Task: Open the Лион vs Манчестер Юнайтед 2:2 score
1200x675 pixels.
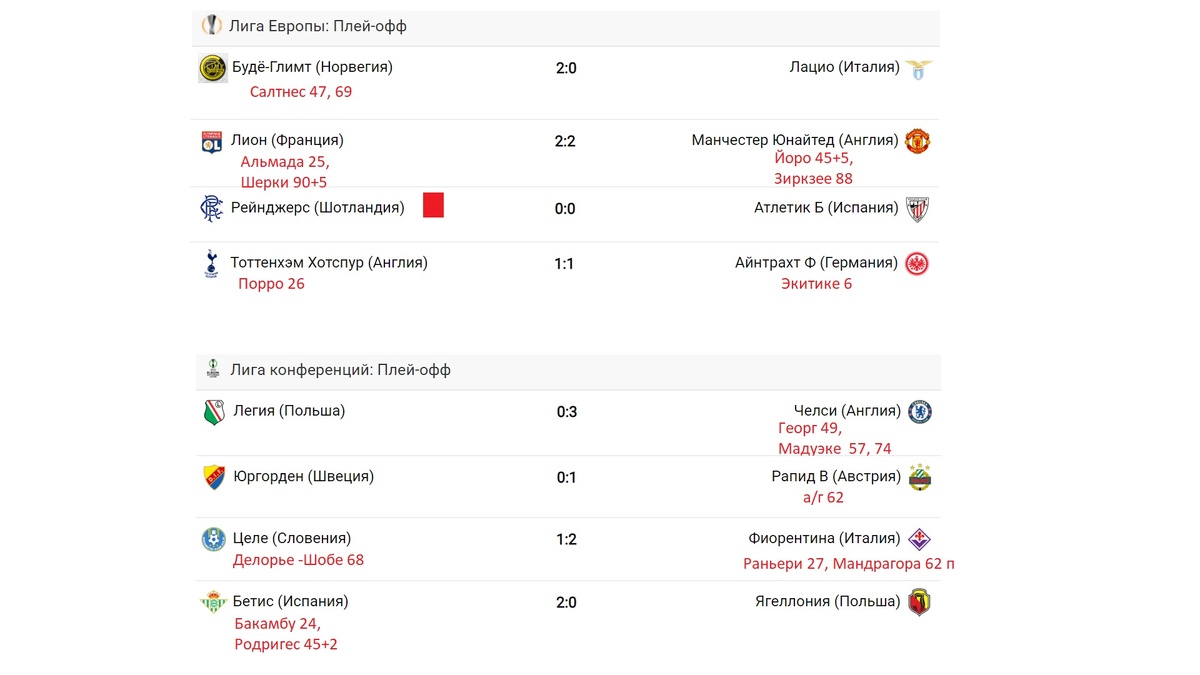Action: click(x=565, y=141)
